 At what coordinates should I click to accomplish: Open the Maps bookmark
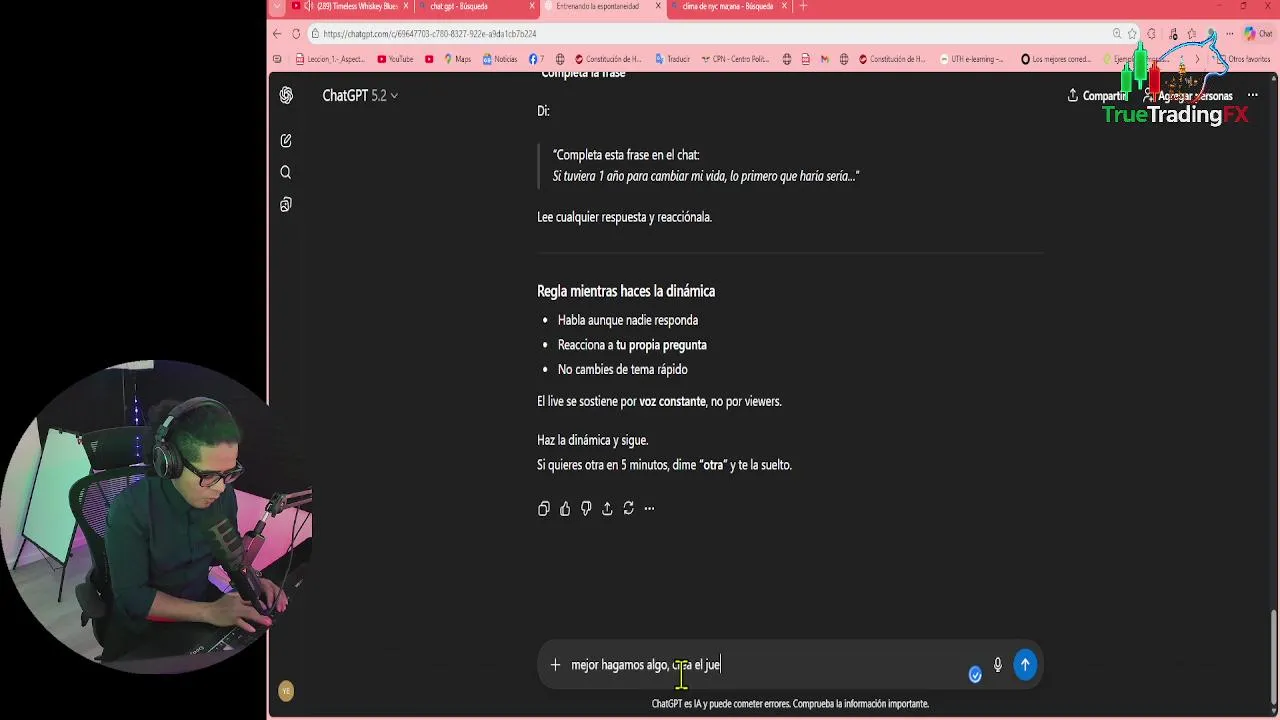[x=457, y=59]
